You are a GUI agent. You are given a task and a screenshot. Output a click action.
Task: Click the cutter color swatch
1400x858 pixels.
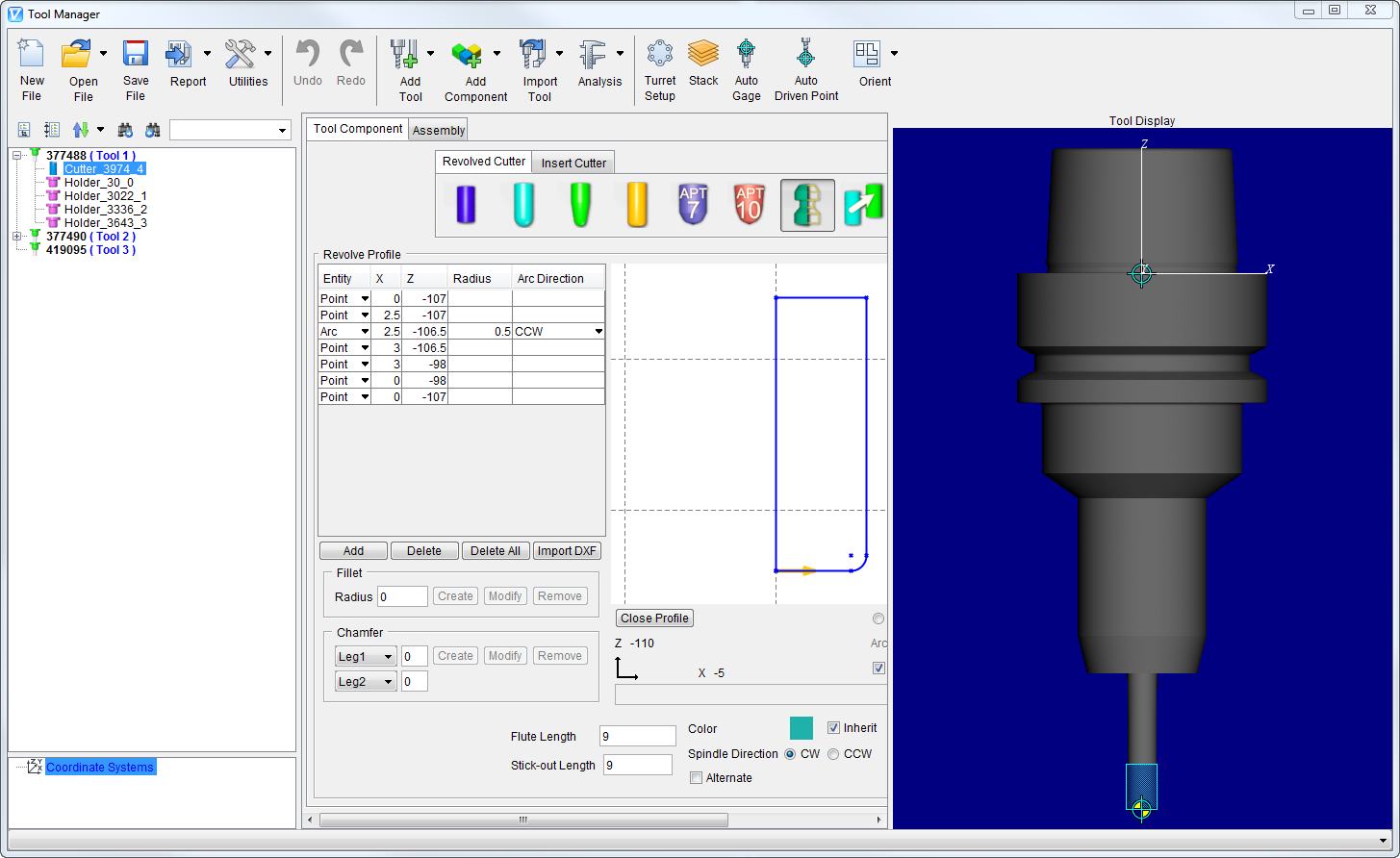801,728
